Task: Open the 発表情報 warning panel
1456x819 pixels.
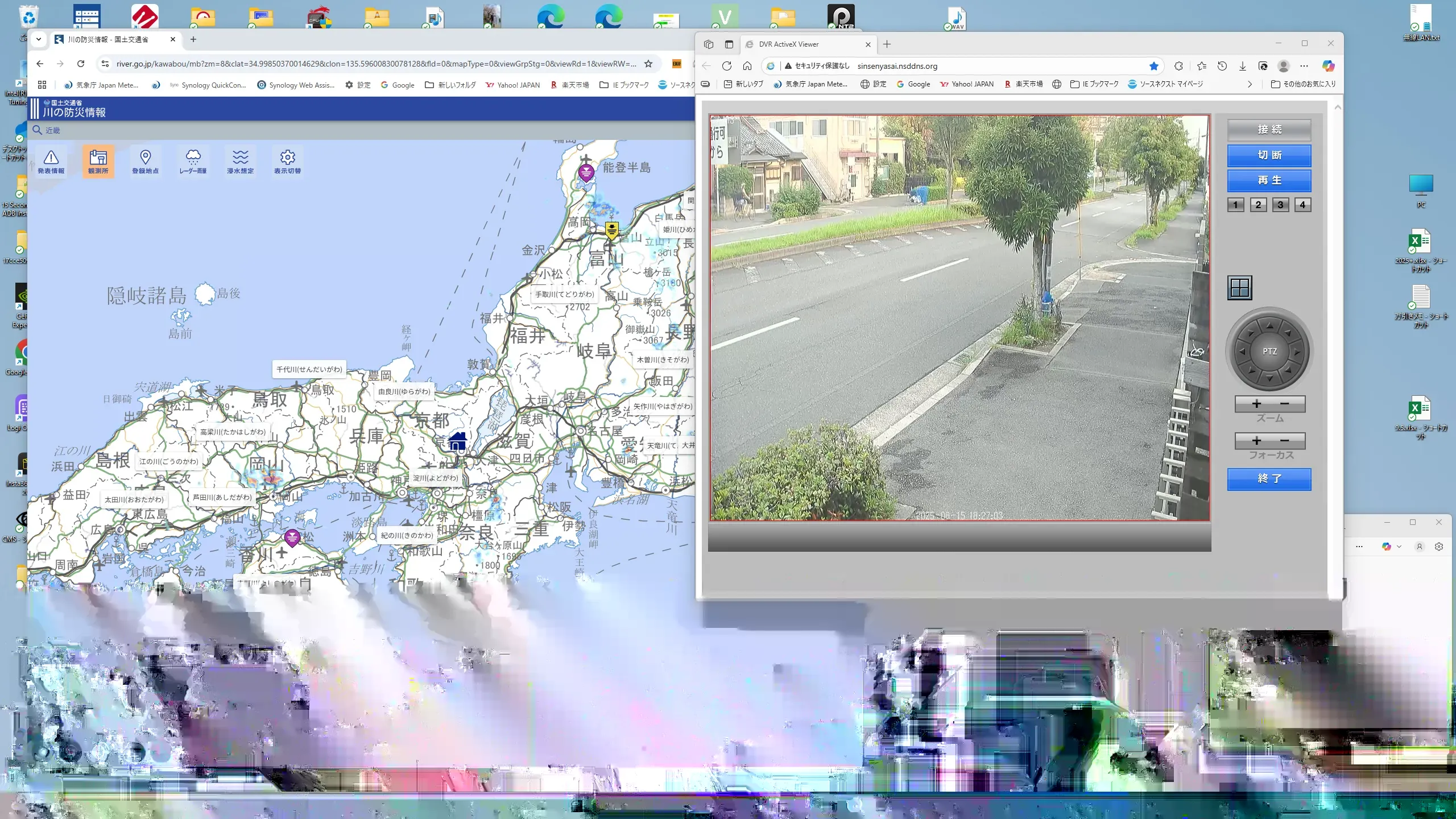Action: point(51,162)
